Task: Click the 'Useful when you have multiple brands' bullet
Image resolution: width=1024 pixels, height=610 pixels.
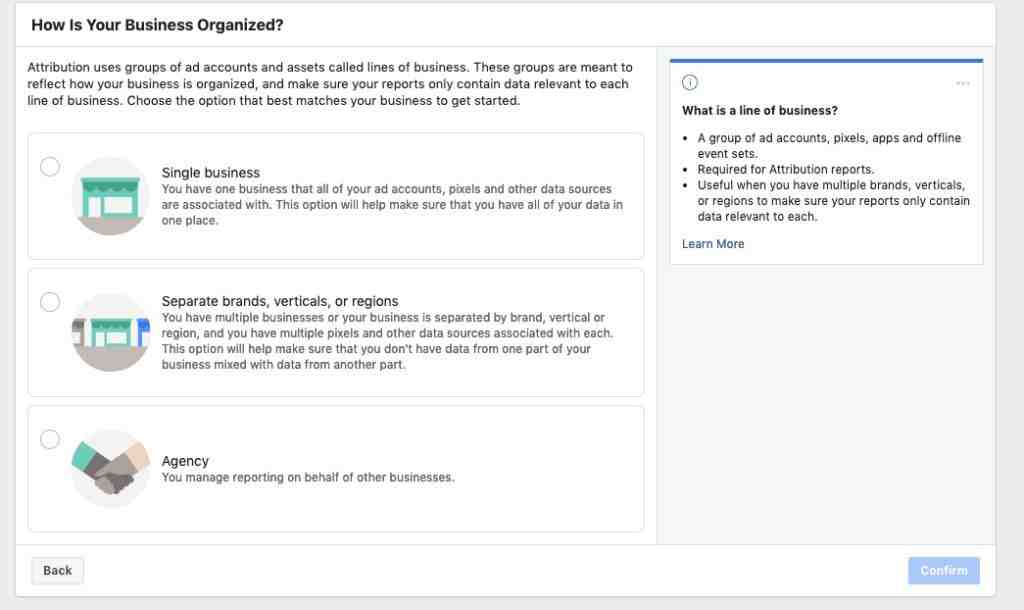Action: (833, 201)
